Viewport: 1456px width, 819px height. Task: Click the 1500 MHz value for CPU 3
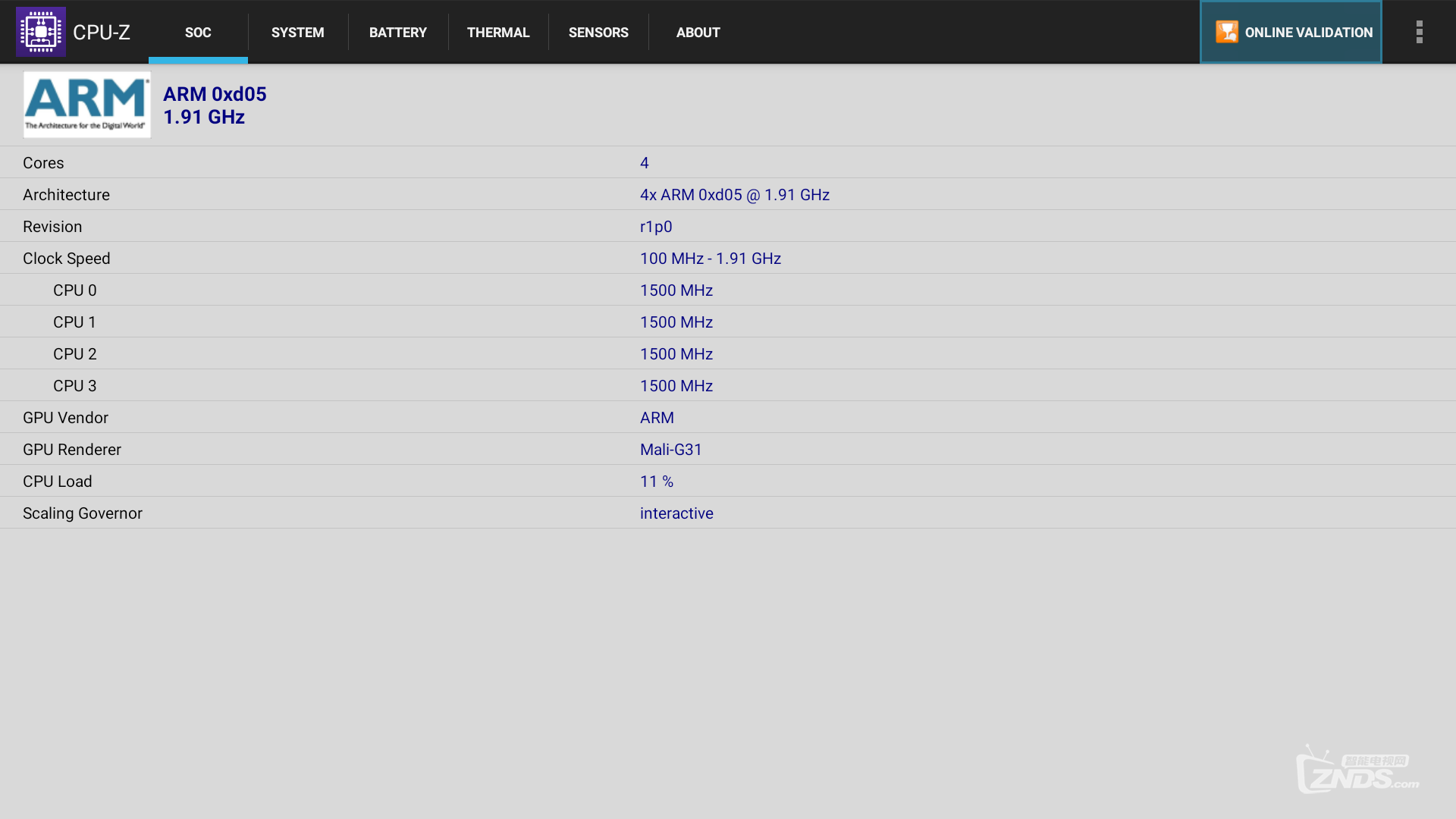[676, 386]
